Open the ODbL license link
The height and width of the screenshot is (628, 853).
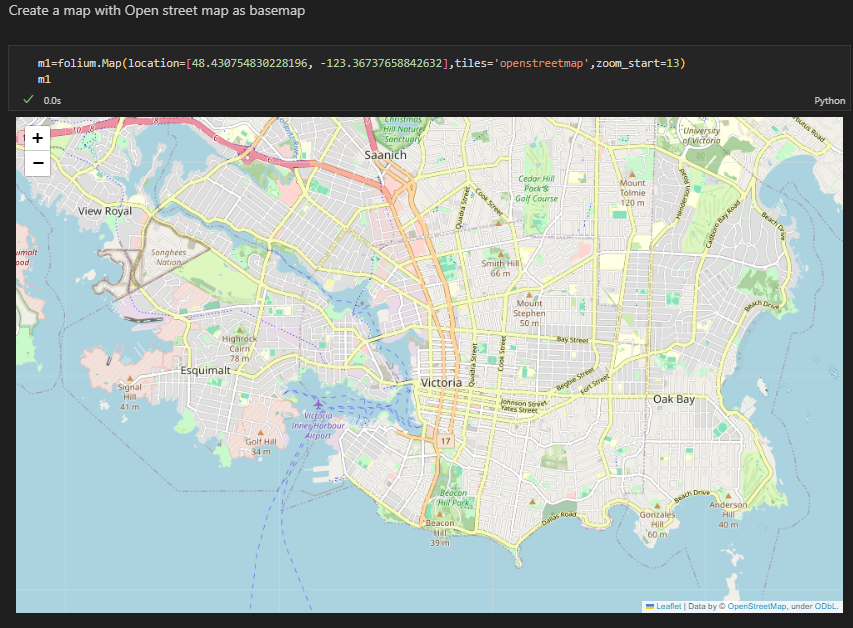pos(825,606)
